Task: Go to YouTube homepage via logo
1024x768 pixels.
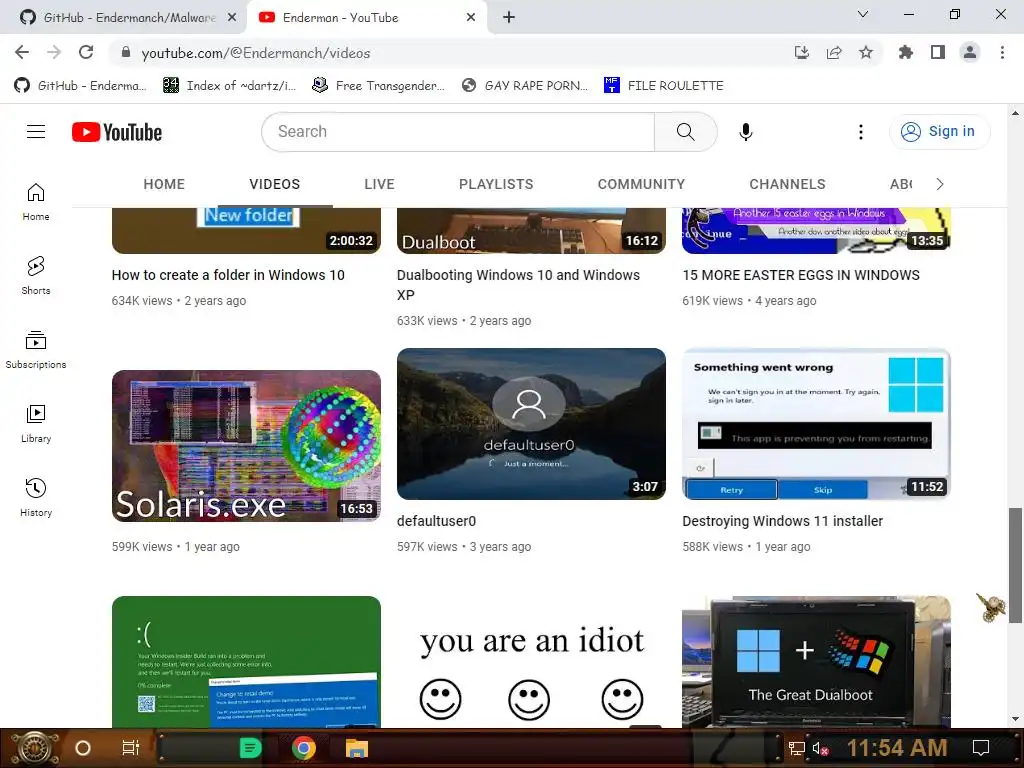Action: (117, 132)
